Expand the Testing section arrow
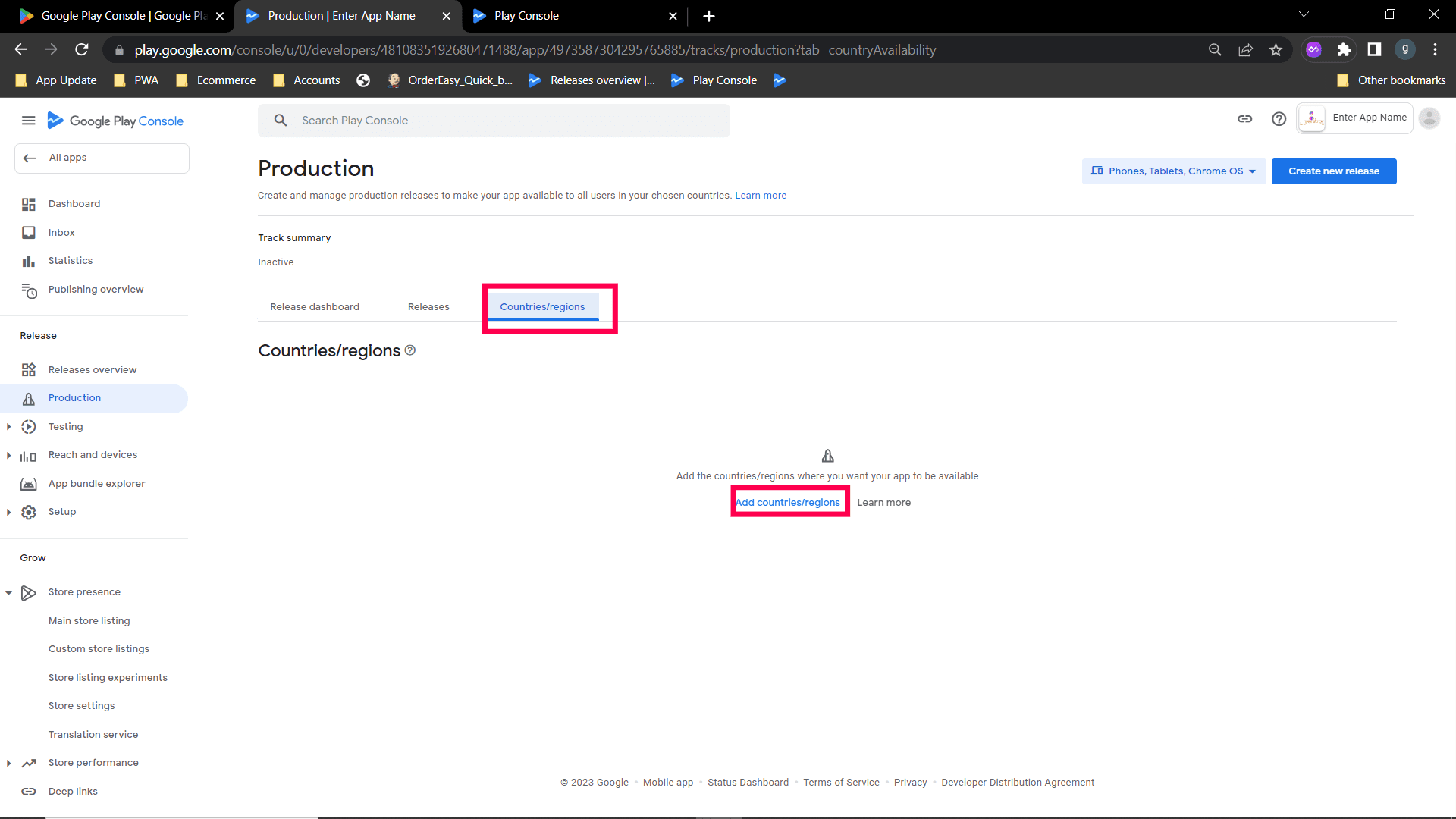 pos(8,427)
